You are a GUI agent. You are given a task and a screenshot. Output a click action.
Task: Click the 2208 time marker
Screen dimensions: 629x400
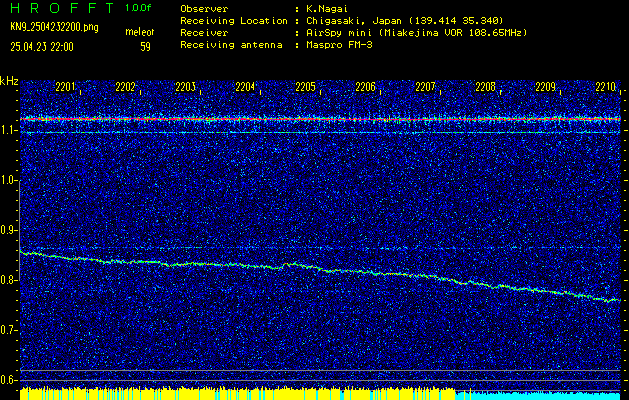tap(485, 86)
